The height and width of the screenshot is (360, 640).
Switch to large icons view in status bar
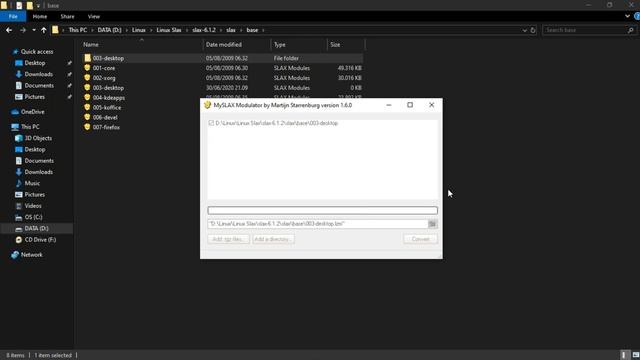pyautogui.click(x=636, y=355)
